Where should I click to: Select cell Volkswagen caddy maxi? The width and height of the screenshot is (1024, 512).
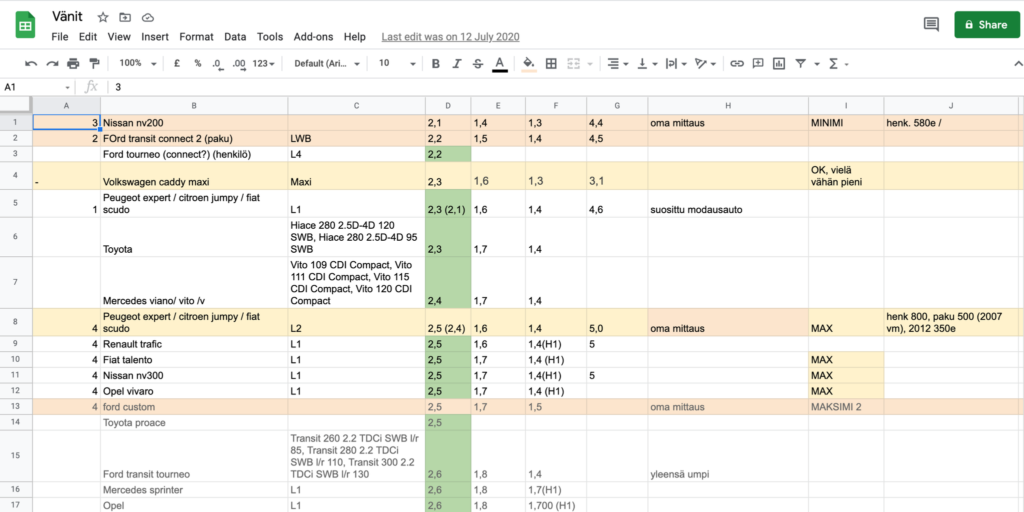coord(194,176)
